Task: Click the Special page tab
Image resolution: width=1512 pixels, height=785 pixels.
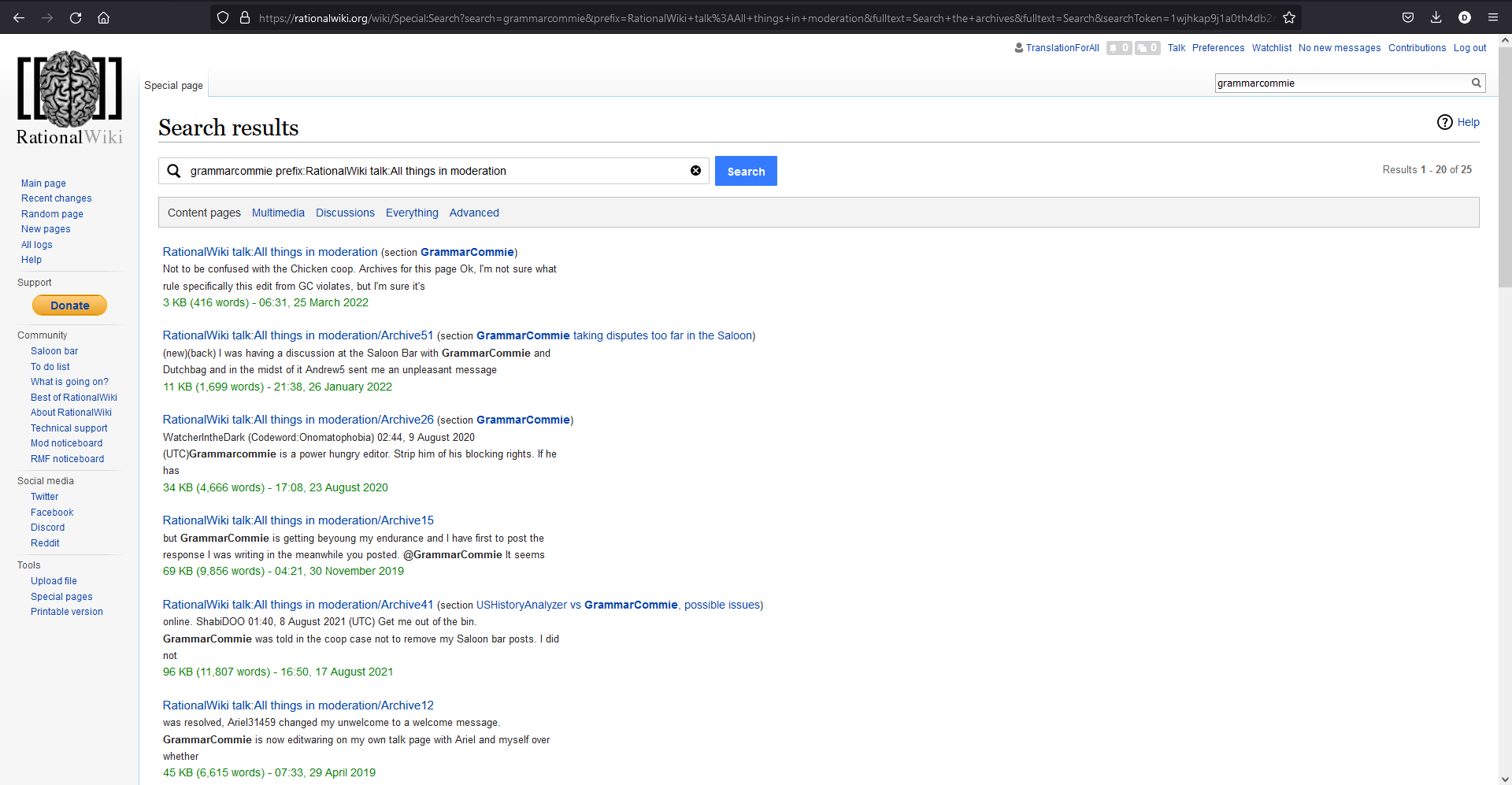Action: (173, 85)
